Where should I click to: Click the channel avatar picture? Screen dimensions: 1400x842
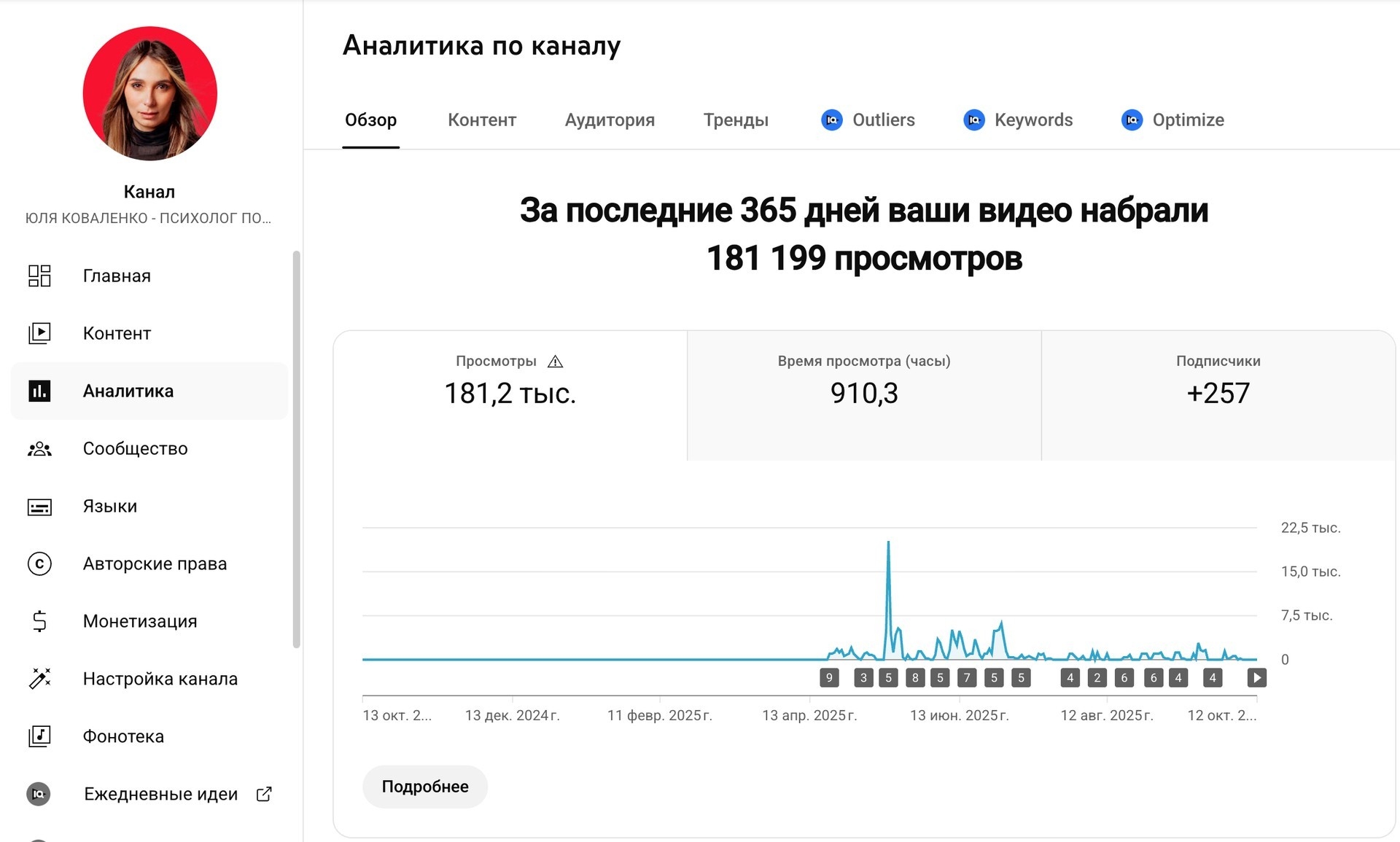click(x=150, y=93)
